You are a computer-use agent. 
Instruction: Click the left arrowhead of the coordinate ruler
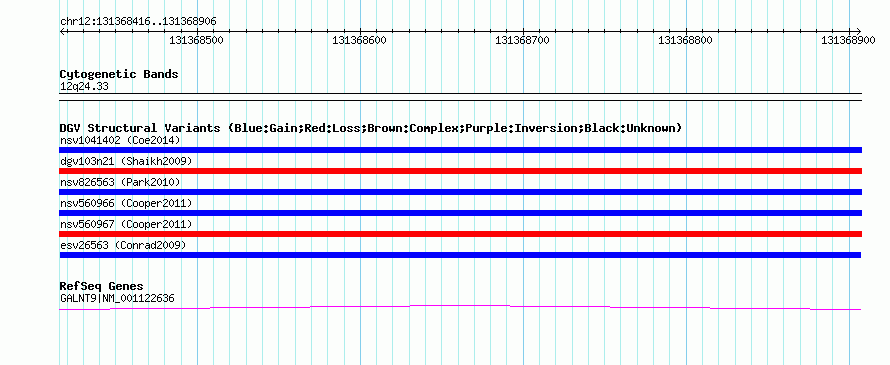pos(62,31)
